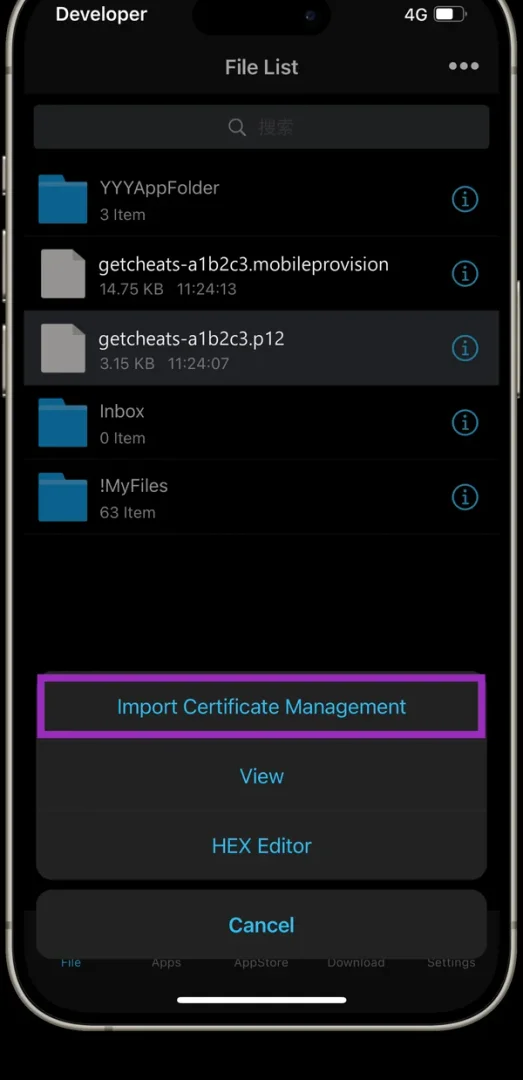
Task: Select the p12 file icon
Action: tap(63, 348)
